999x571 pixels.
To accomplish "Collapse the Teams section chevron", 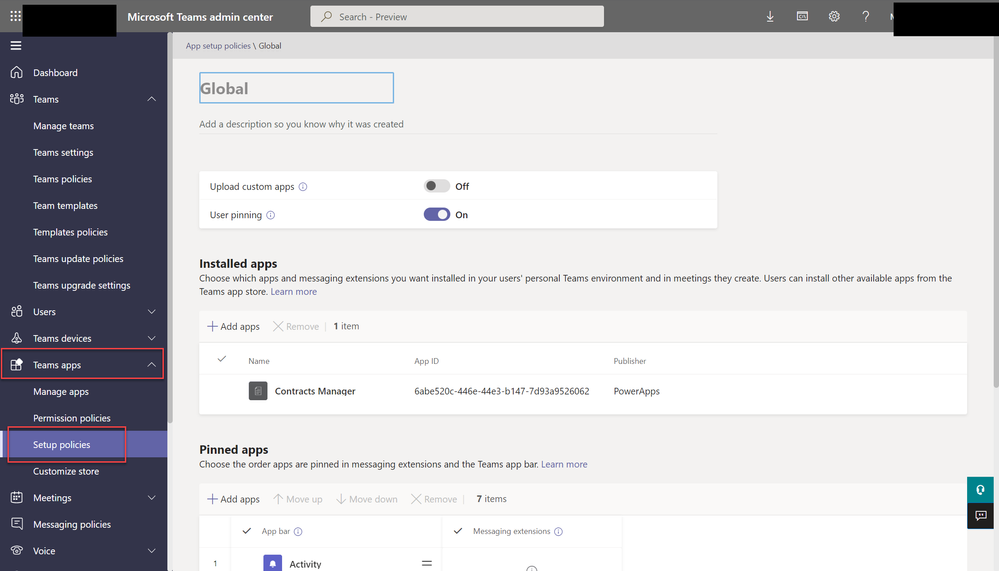I will [151, 99].
